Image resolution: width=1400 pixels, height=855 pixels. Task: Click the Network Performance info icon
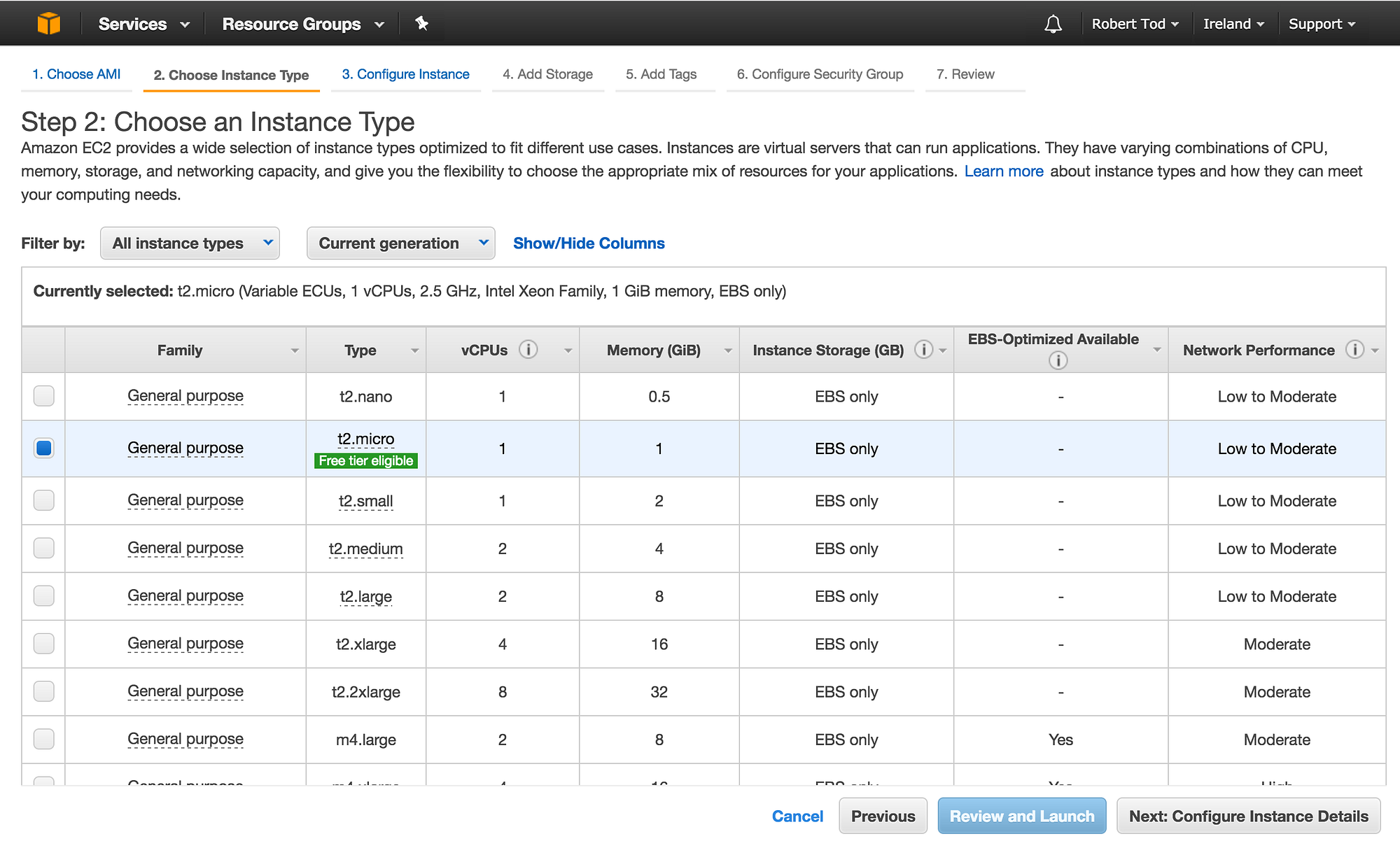[1354, 349]
